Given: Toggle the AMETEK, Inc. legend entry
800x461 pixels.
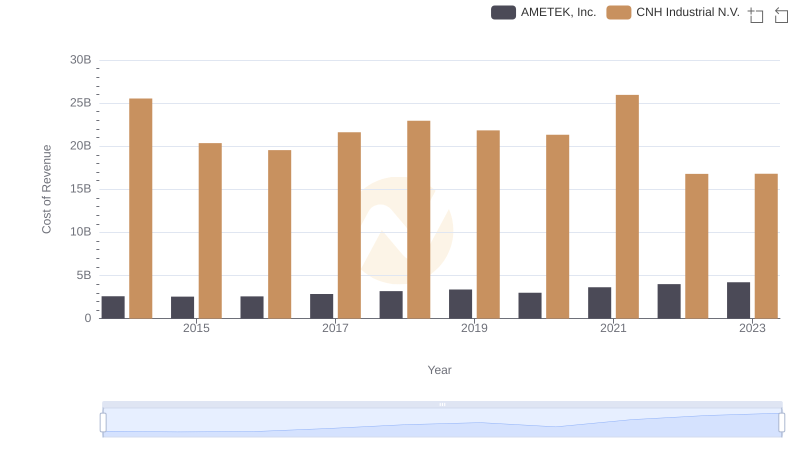Looking at the screenshot, I should (543, 12).
